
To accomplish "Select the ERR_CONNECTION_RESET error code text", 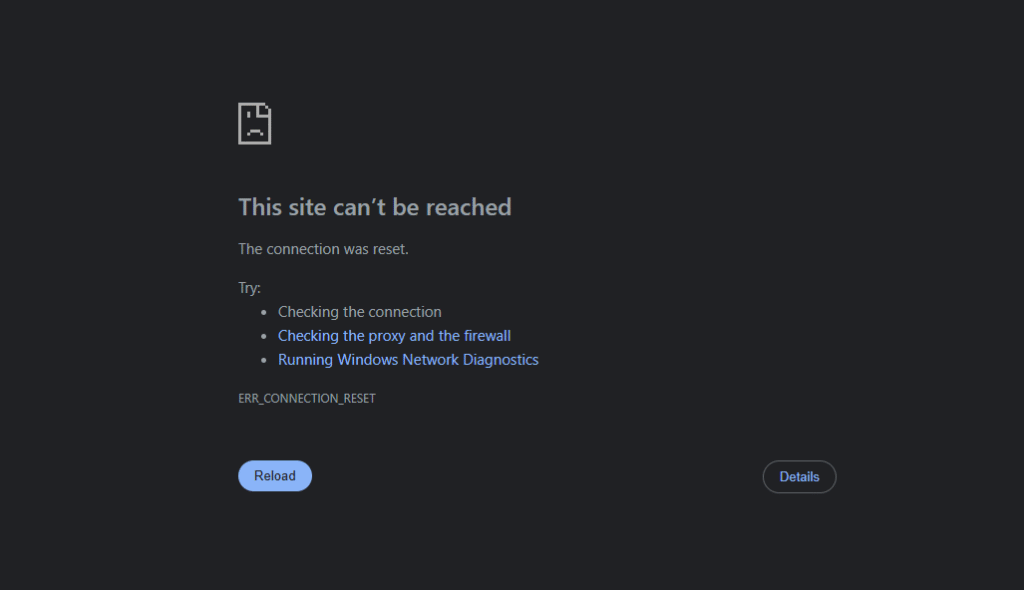I will coord(307,398).
